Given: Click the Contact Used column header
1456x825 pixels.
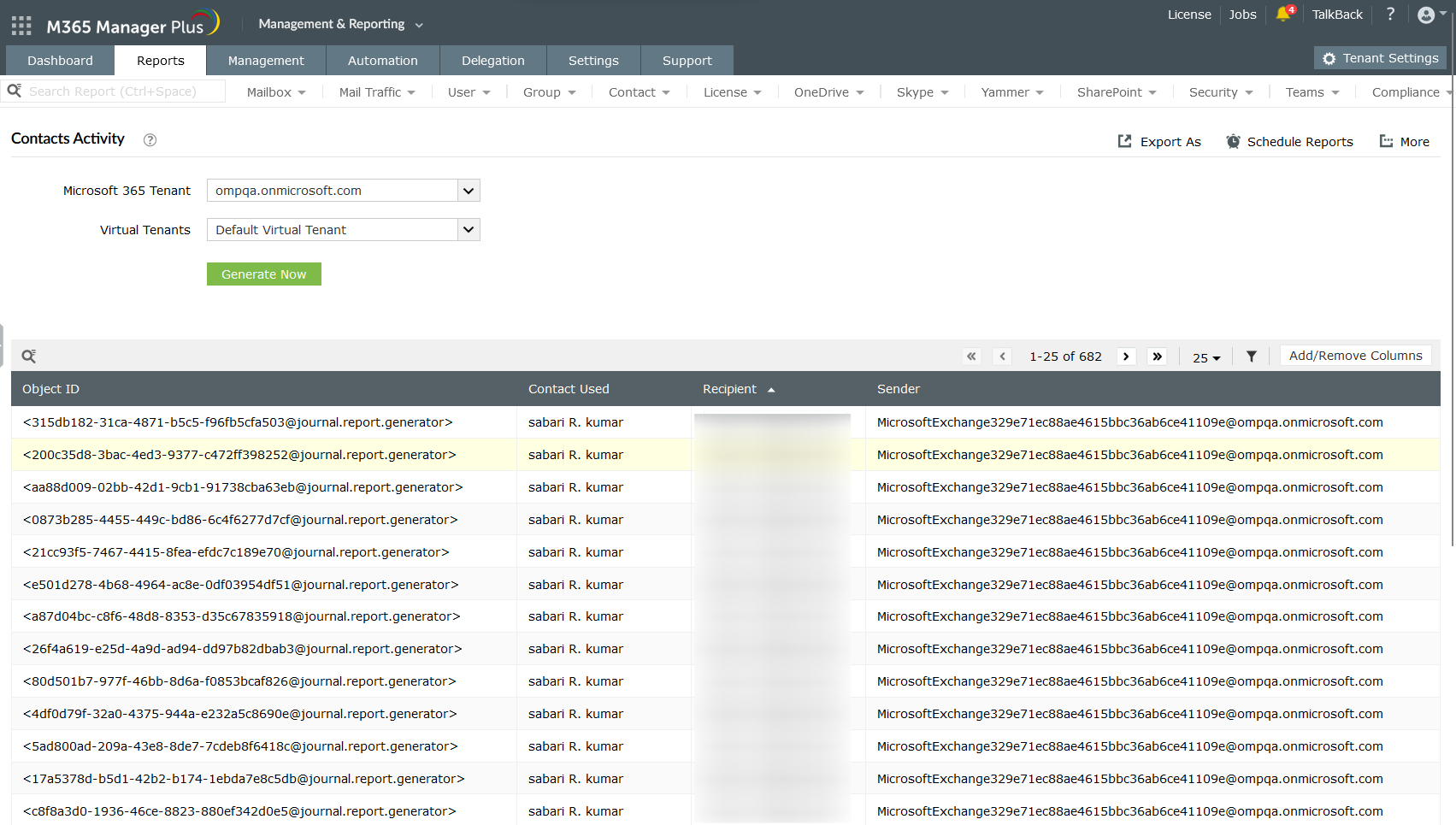Looking at the screenshot, I should point(569,389).
